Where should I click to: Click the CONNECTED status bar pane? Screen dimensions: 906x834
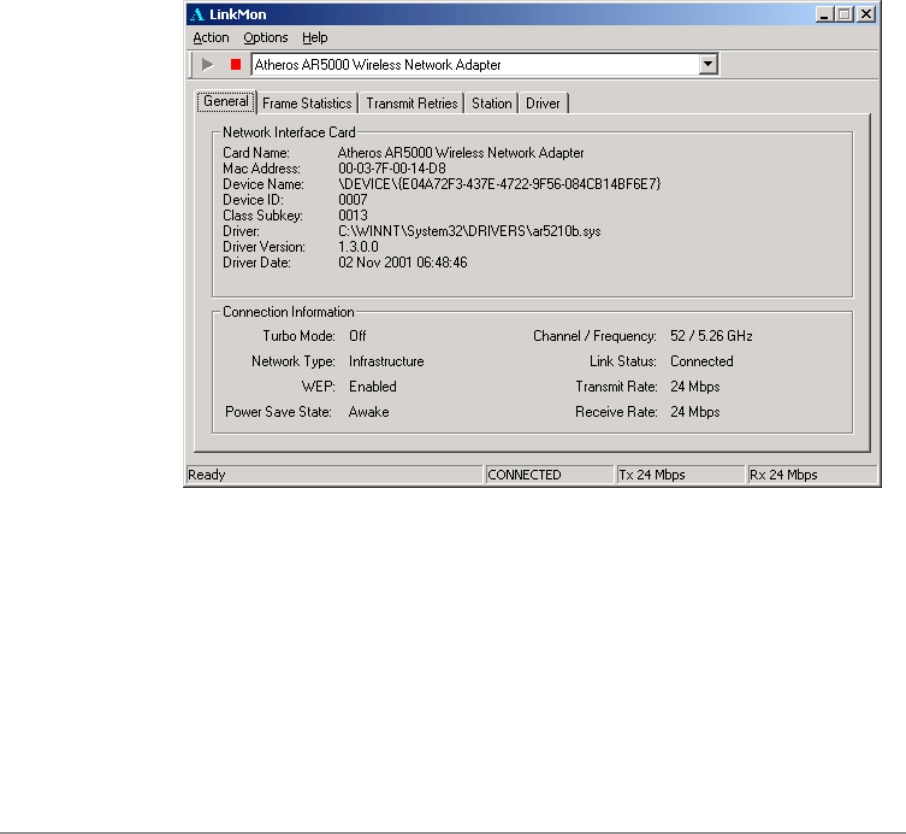(x=549, y=475)
